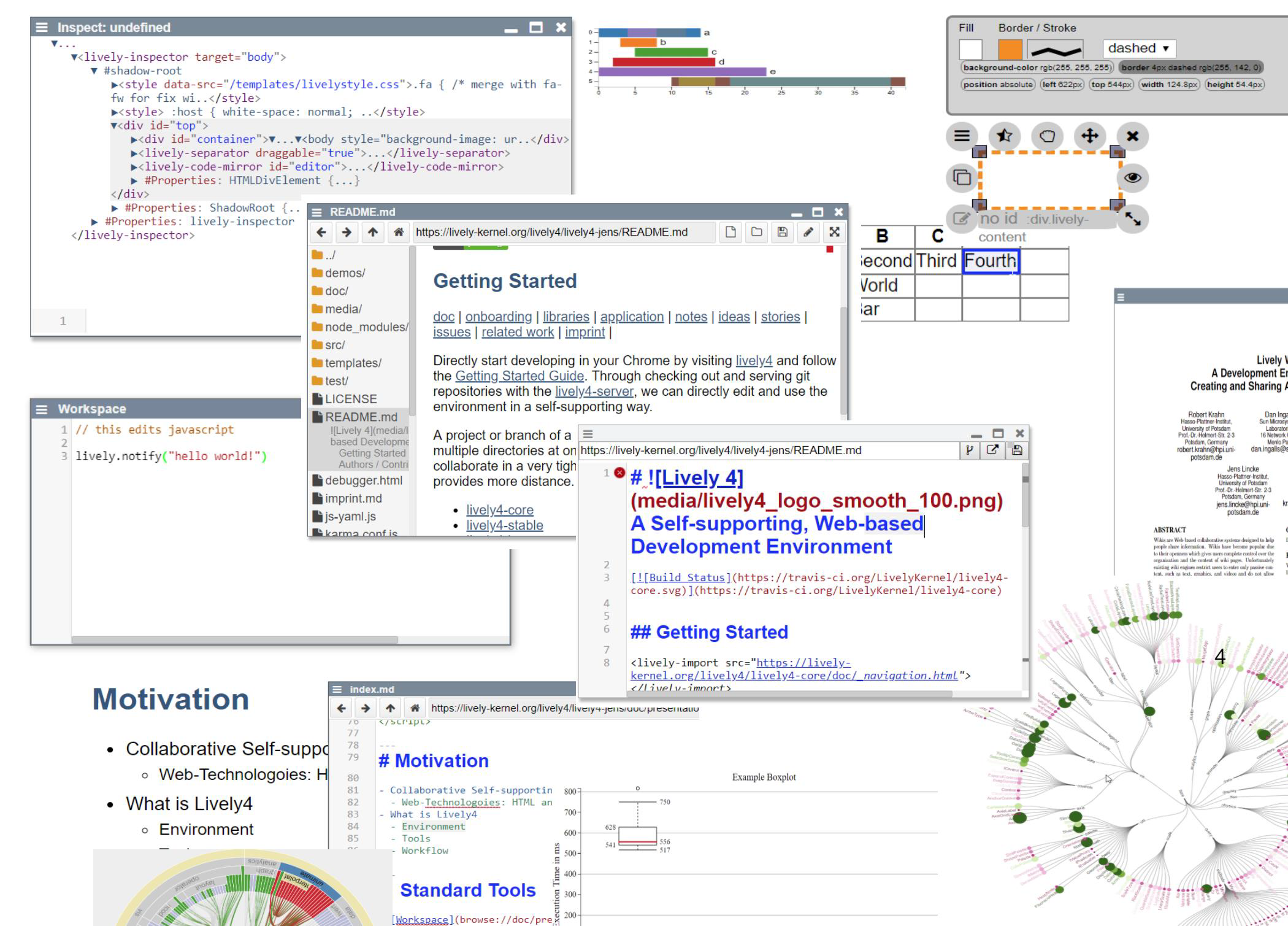Screen dimensions: 1288x926
Task: Toggle halo eye visibility icon
Action: coord(1132,177)
